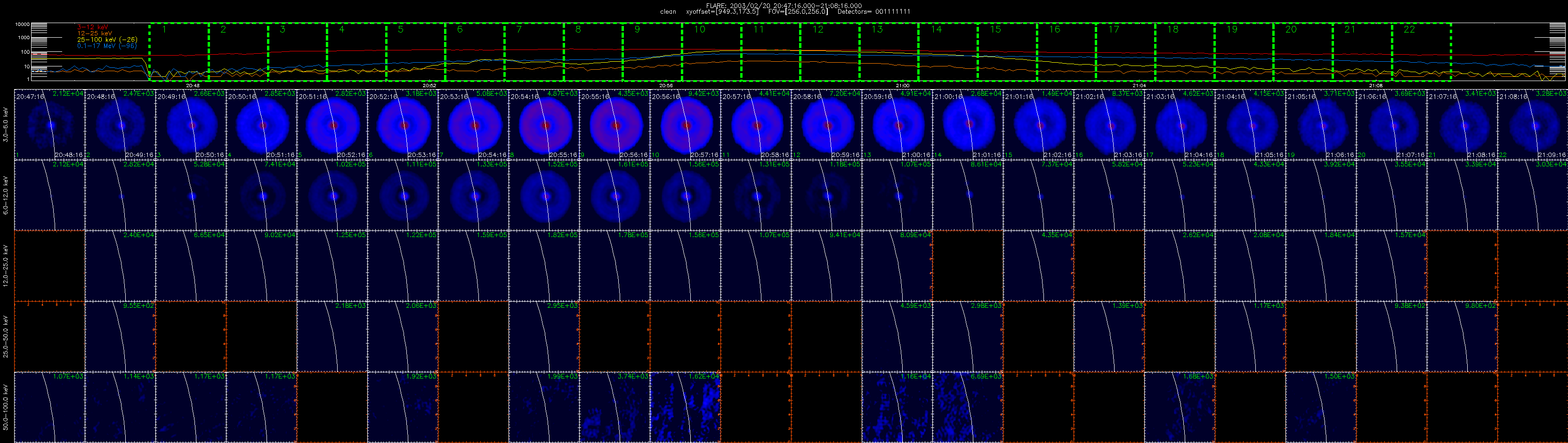Click the '3.0-6.0 keV' row label
Image resolution: width=1568 pixels, height=443 pixels.
[x=6, y=124]
